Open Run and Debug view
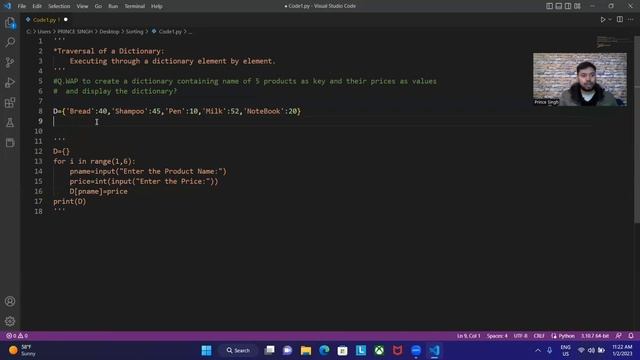Image resolution: width=640 pixels, height=360 pixels. [10, 82]
